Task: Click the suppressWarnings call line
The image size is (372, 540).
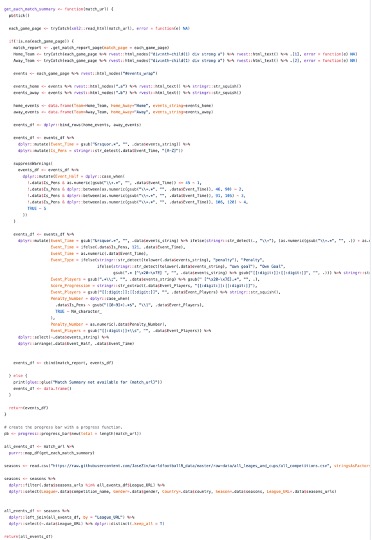Action: [x=33, y=163]
